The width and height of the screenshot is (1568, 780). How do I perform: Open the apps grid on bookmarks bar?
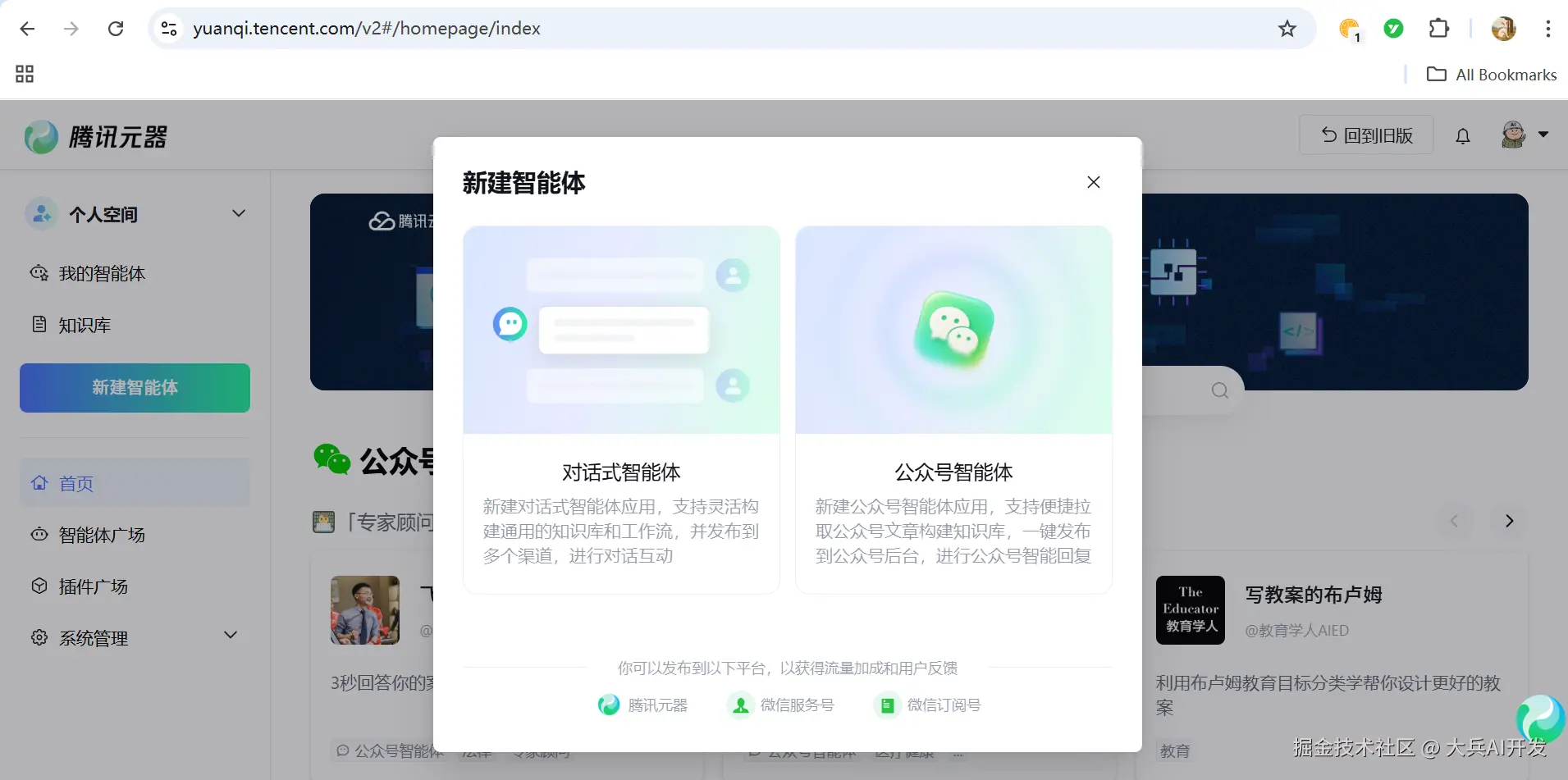tap(25, 74)
